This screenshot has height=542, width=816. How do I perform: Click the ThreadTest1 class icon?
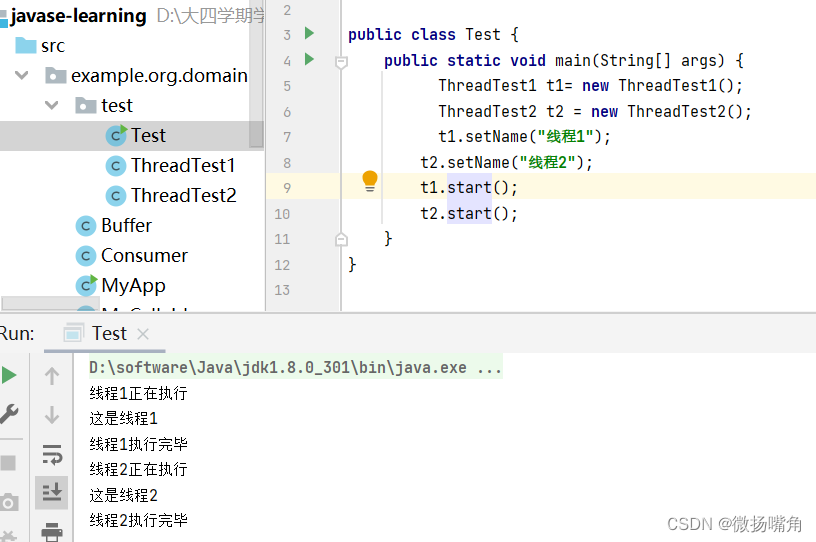(116, 166)
